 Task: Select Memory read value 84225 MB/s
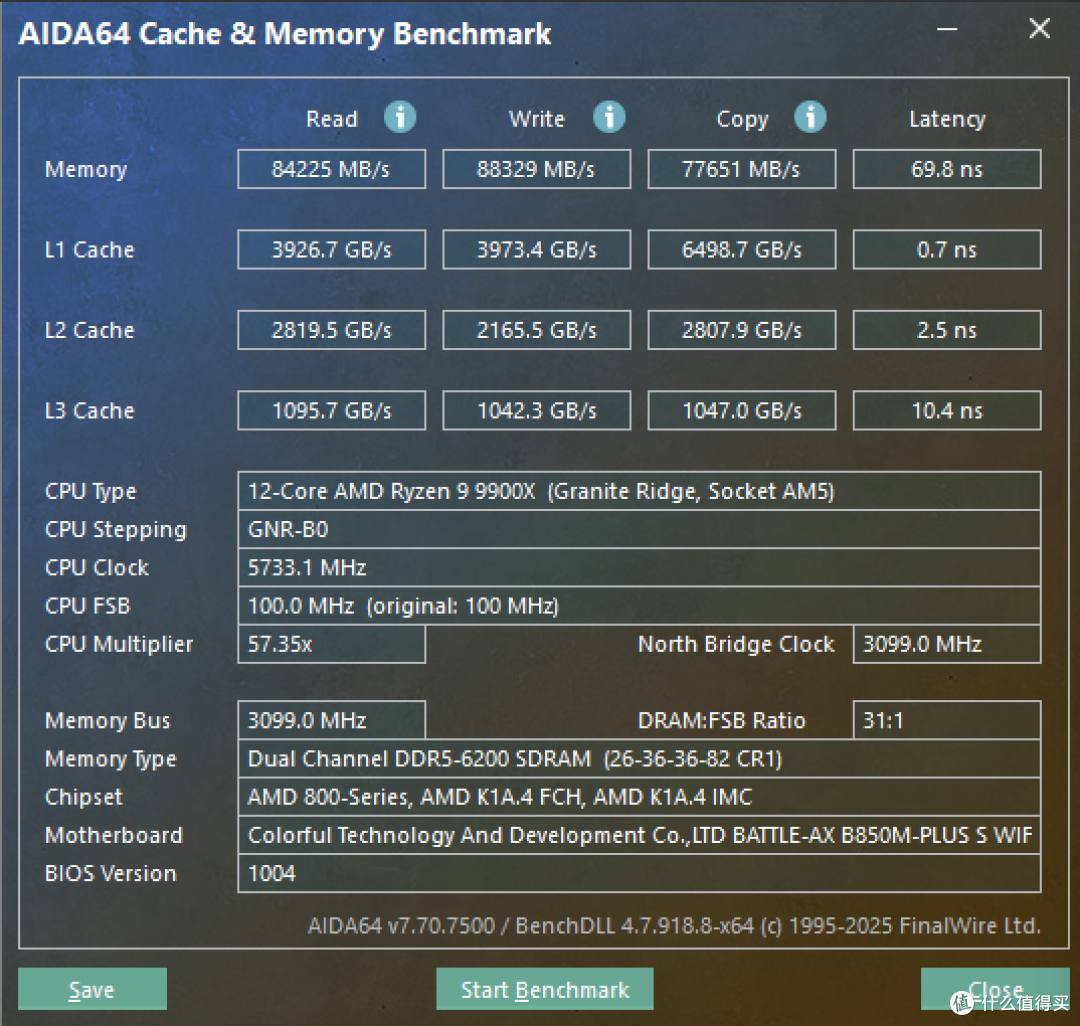pyautogui.click(x=331, y=169)
